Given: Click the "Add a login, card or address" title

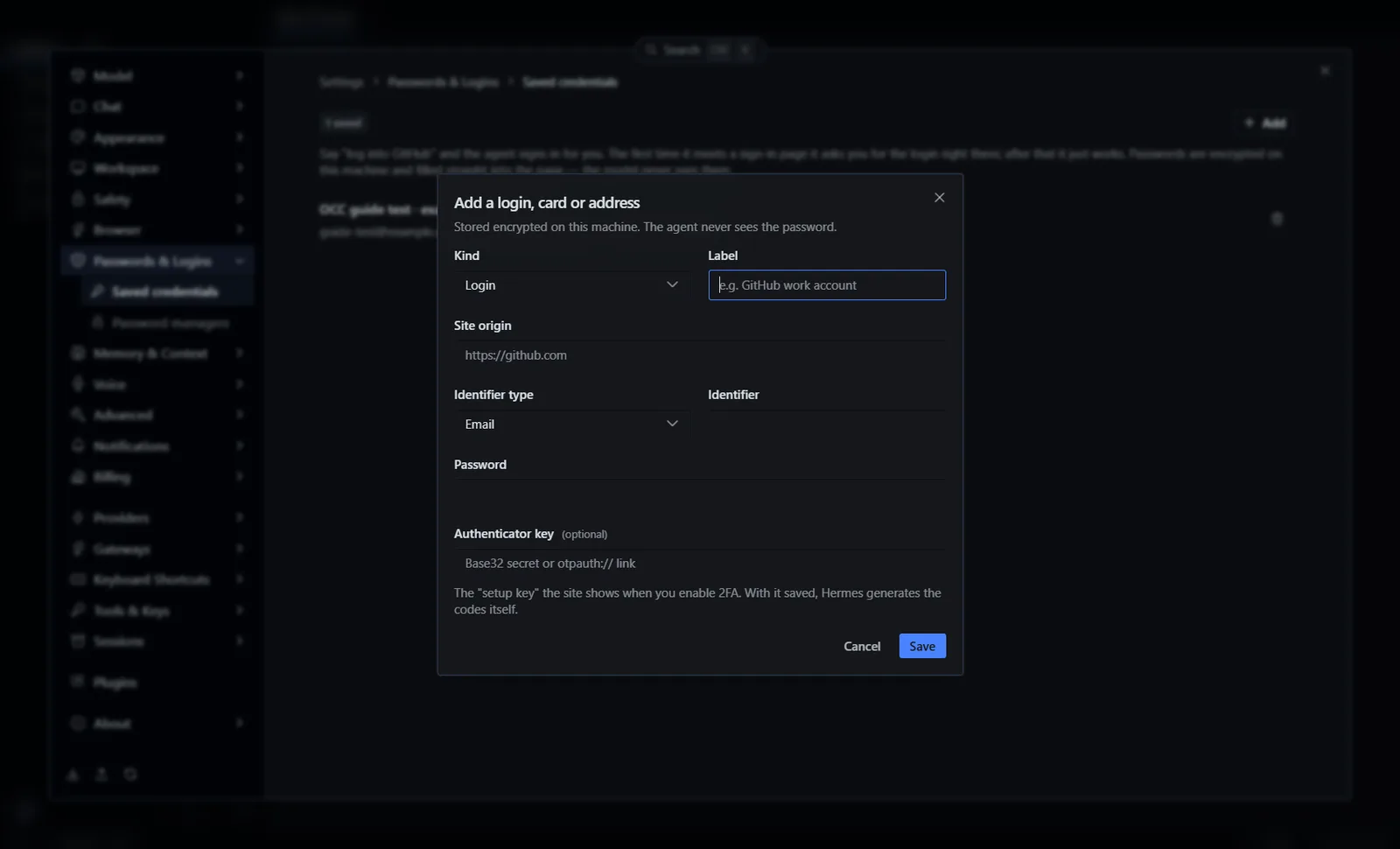Looking at the screenshot, I should [x=547, y=203].
